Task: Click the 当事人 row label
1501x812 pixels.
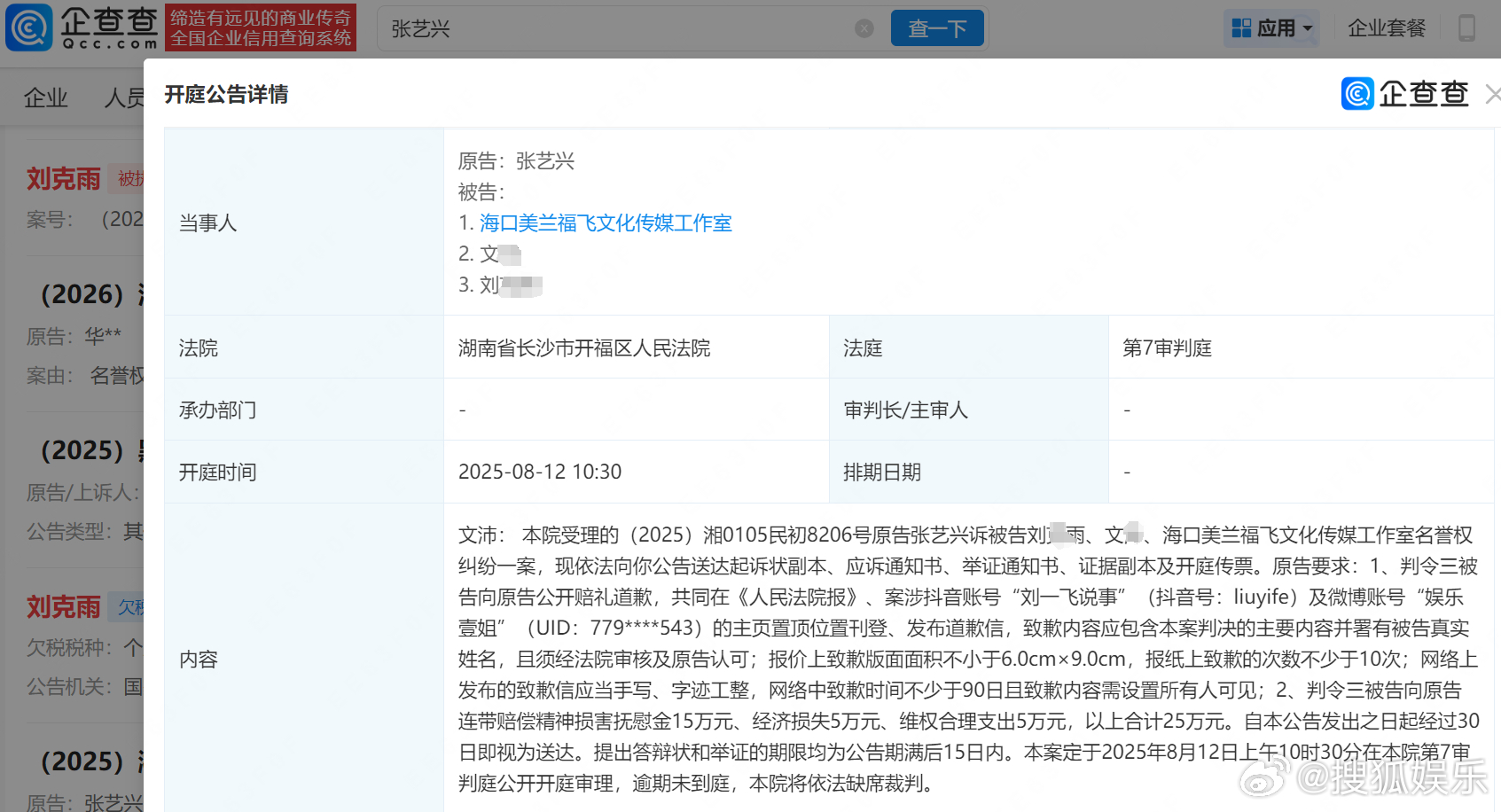Action: tap(207, 223)
